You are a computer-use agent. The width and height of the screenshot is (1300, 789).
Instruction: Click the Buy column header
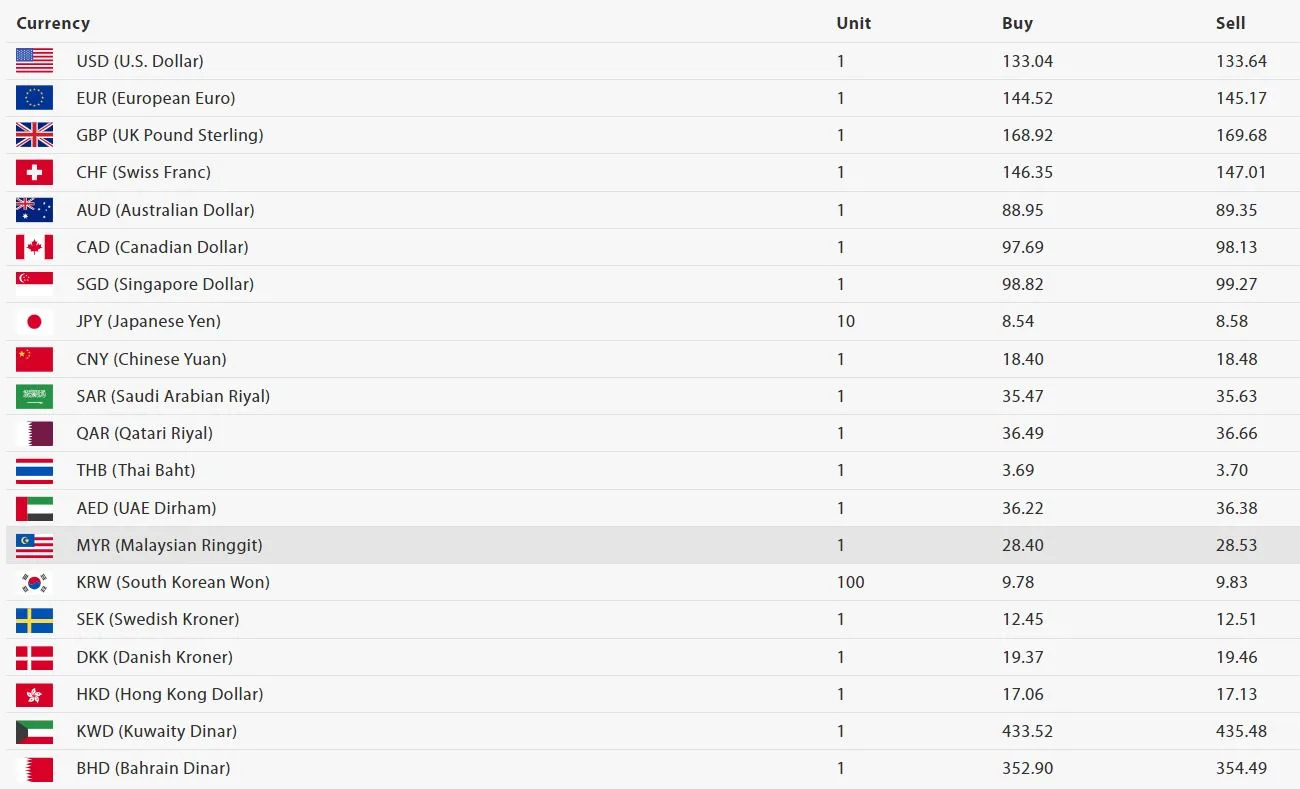(1017, 23)
